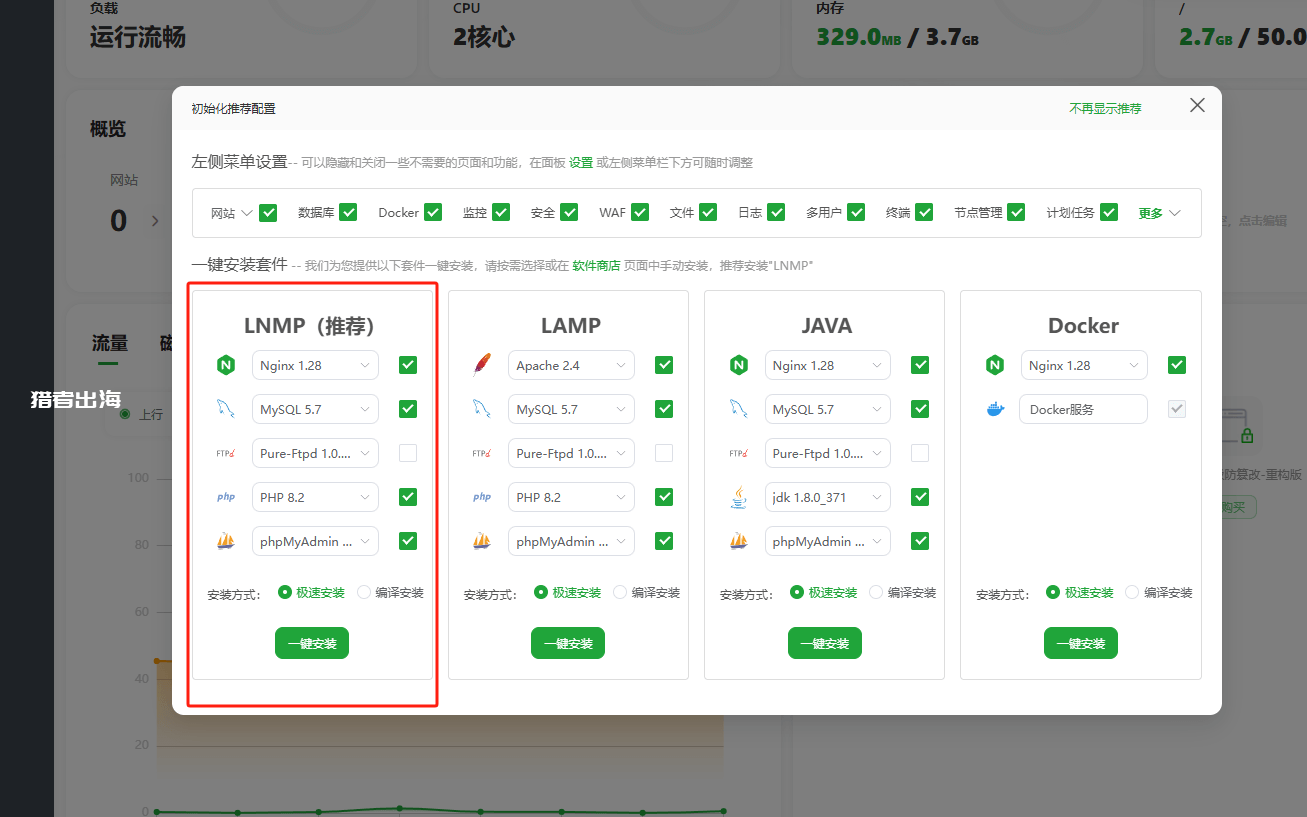Open Nginx 1.28 dropdown in Docker card
This screenshot has width=1307, height=817.
[1084, 365]
